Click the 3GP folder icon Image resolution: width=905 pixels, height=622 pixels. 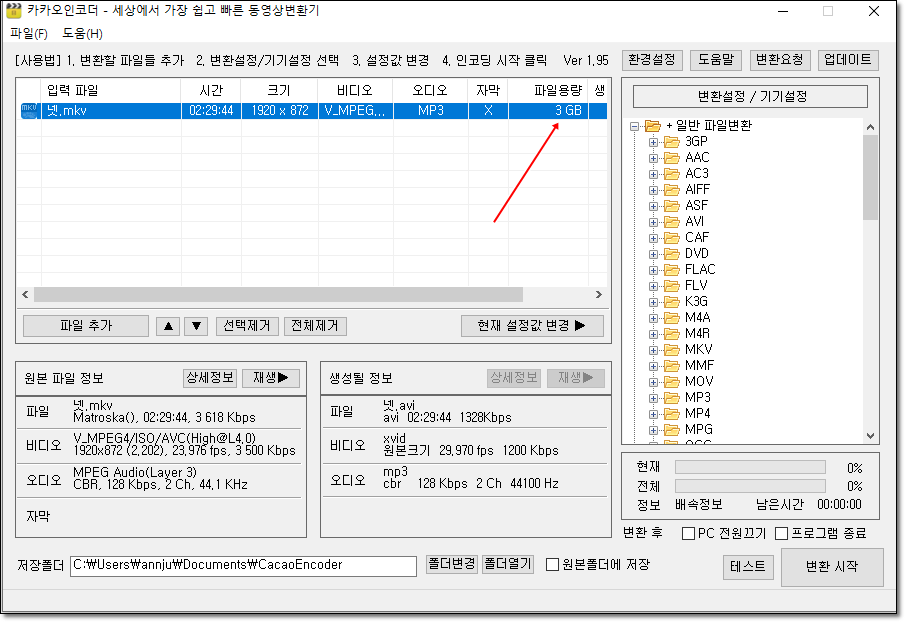click(x=671, y=142)
